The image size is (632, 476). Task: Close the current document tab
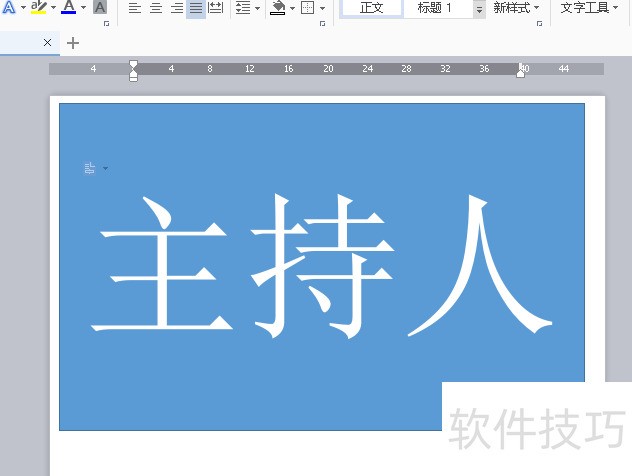pos(48,43)
